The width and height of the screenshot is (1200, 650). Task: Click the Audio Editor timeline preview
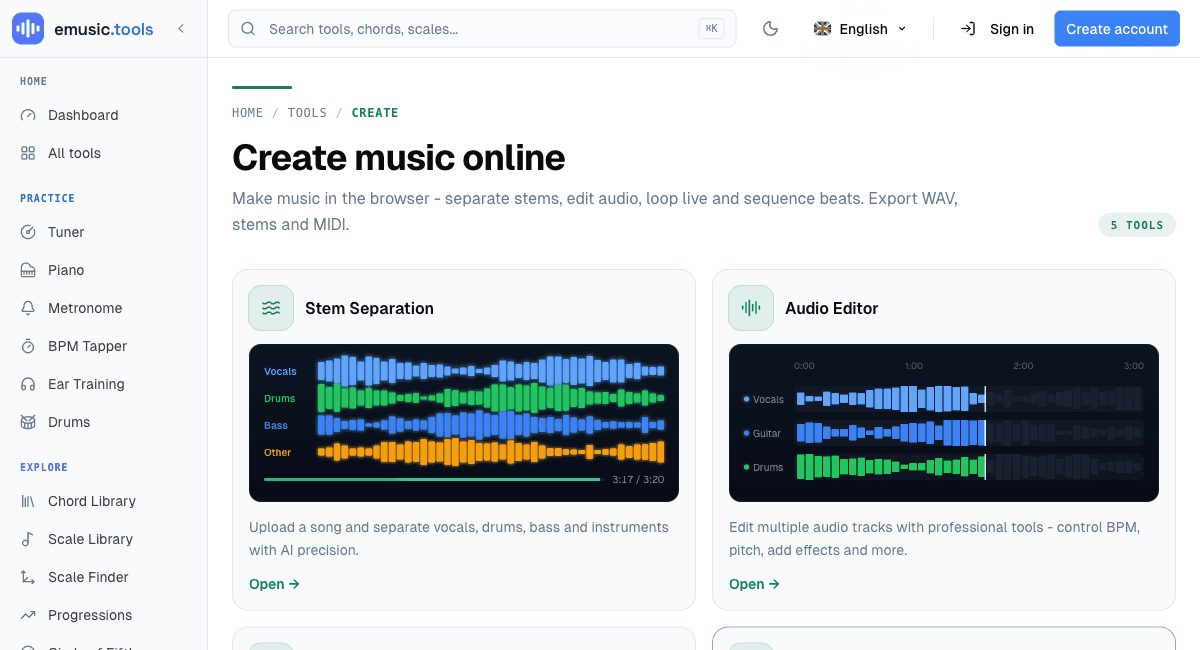pyautogui.click(x=944, y=423)
